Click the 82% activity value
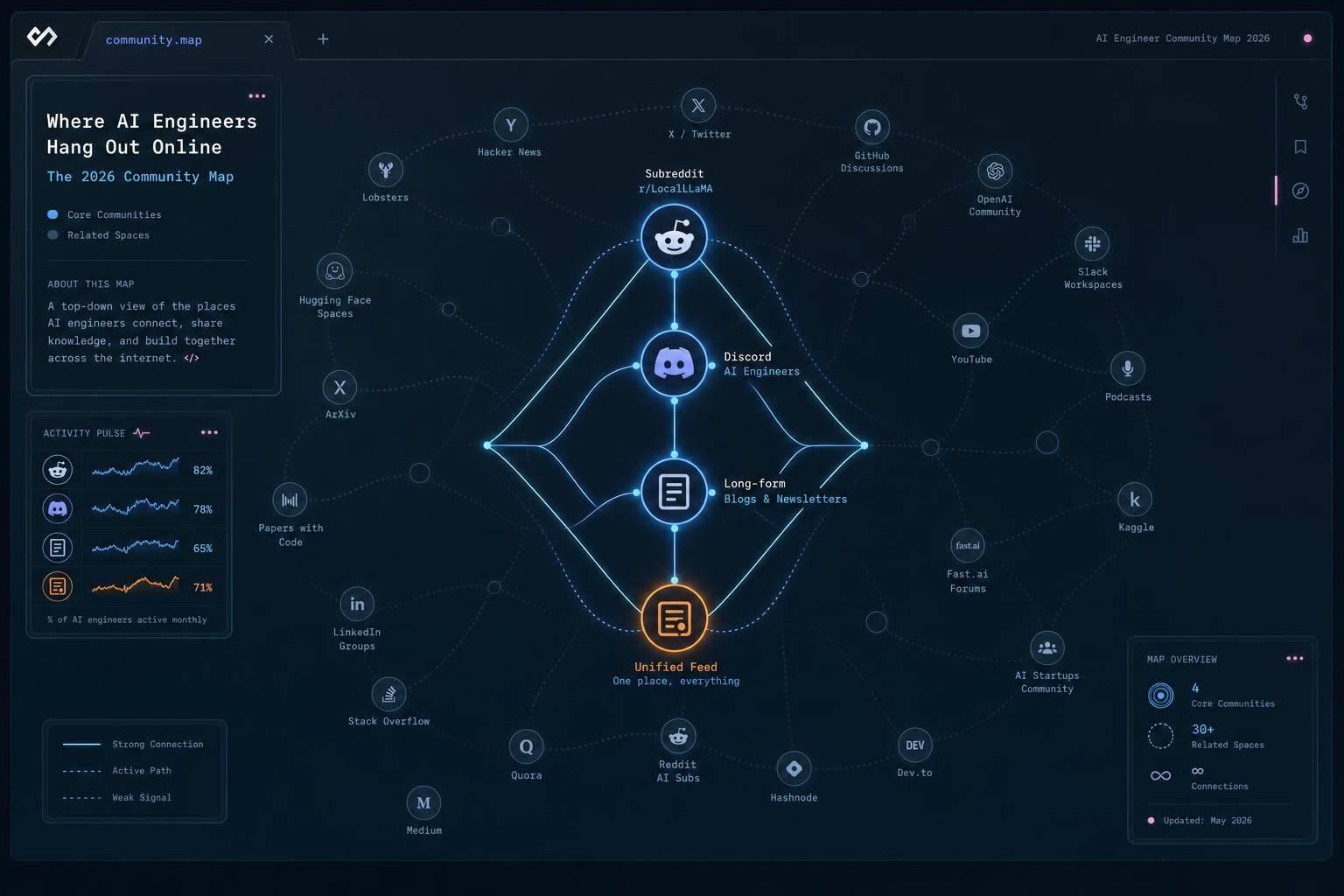Screen dimensions: 1344x896 [x=203, y=470]
